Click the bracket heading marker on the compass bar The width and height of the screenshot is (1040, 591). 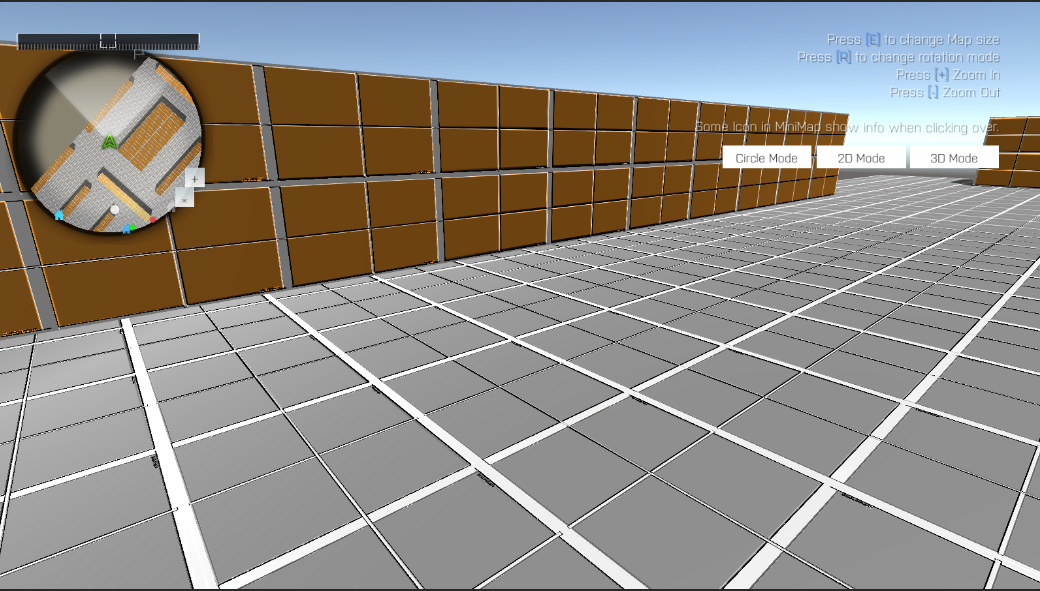pos(108,42)
